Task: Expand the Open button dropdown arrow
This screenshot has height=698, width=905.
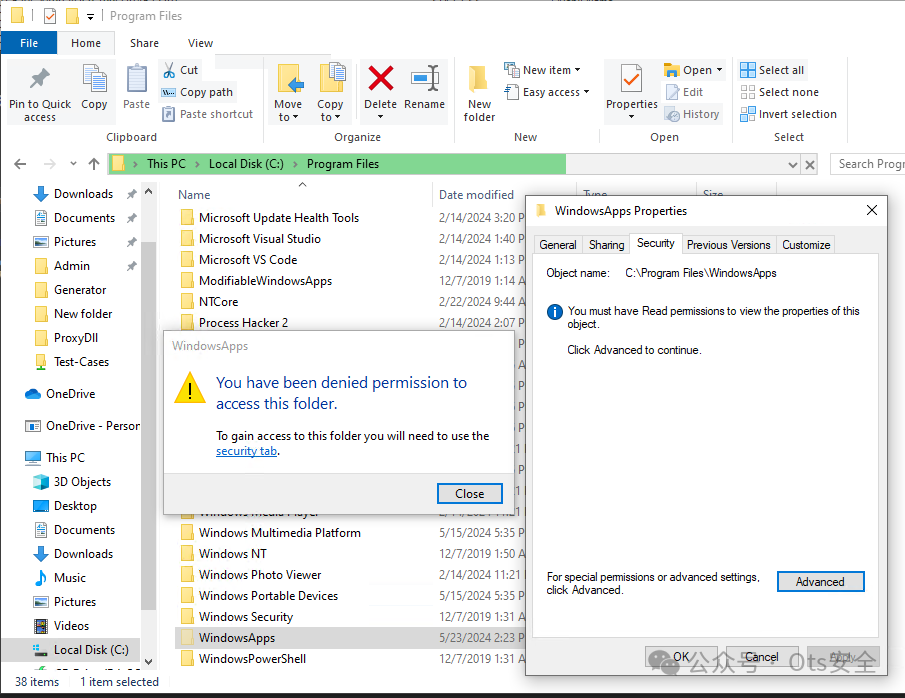Action: pos(719,70)
